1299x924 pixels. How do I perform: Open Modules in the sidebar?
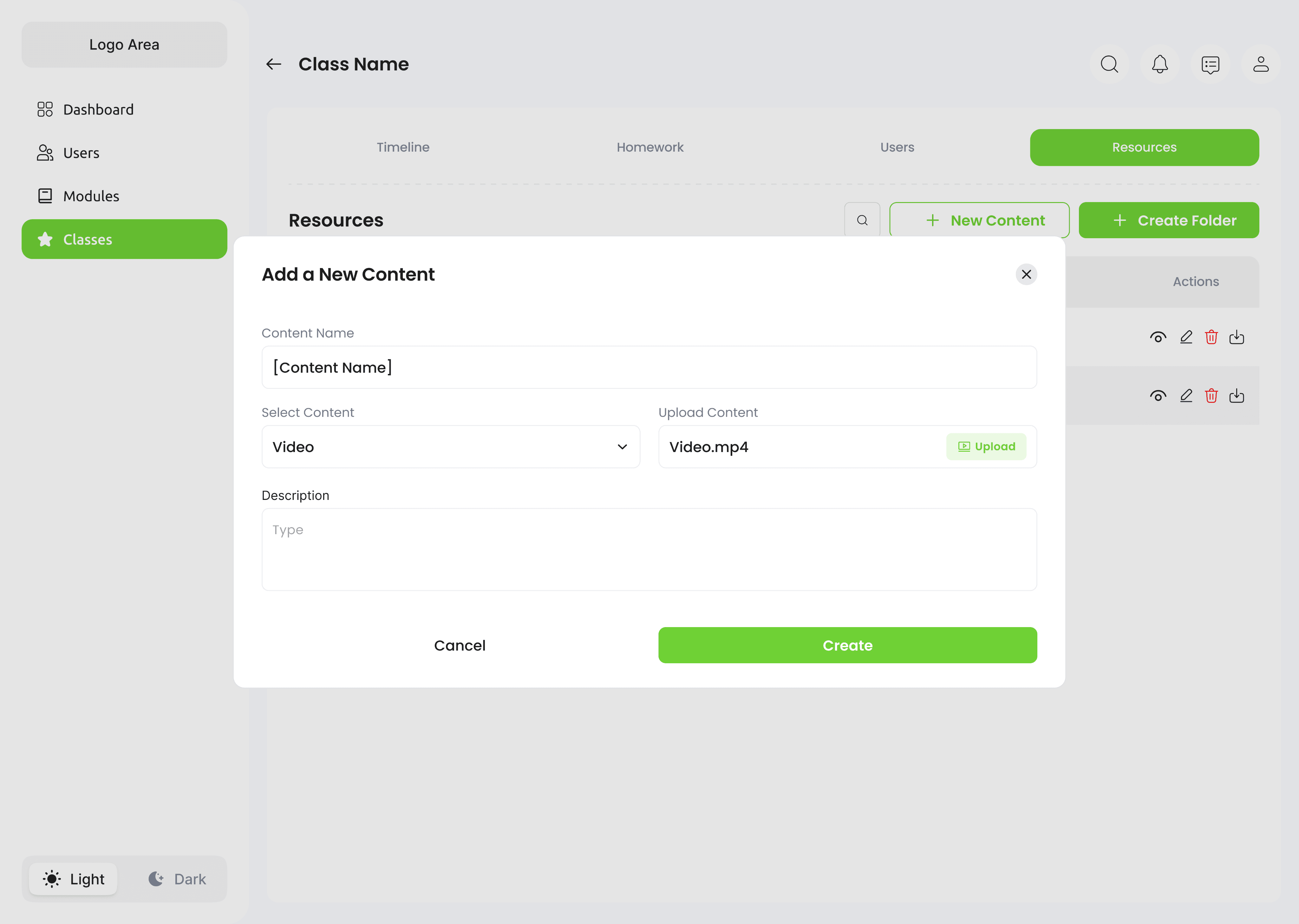coord(91,196)
